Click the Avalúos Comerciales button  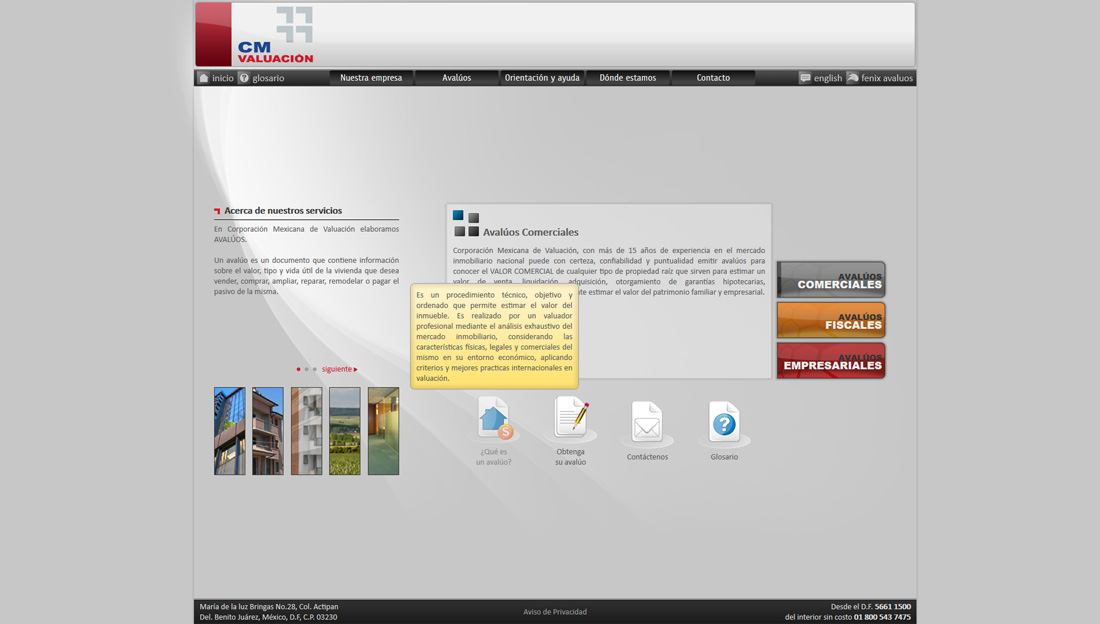(831, 279)
